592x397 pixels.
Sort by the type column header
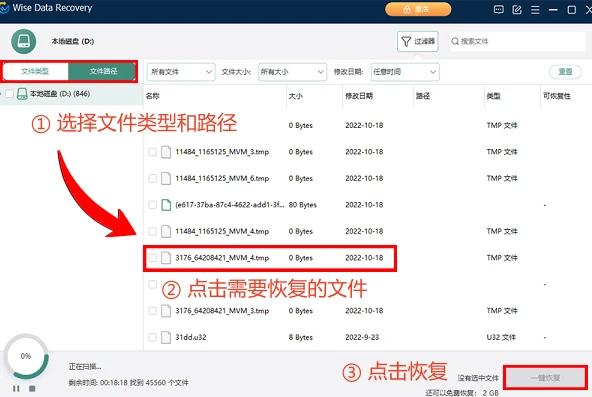(493, 96)
